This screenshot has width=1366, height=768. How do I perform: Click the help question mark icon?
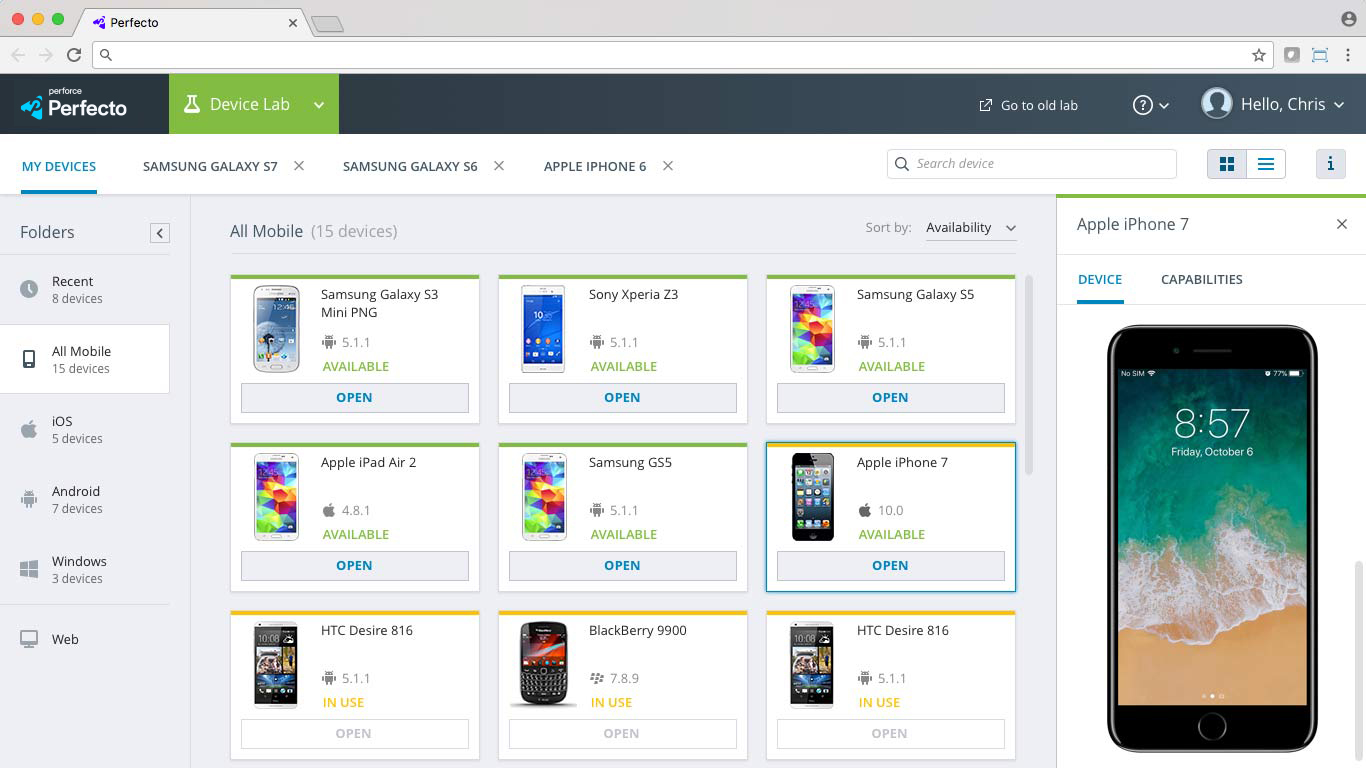1143,105
